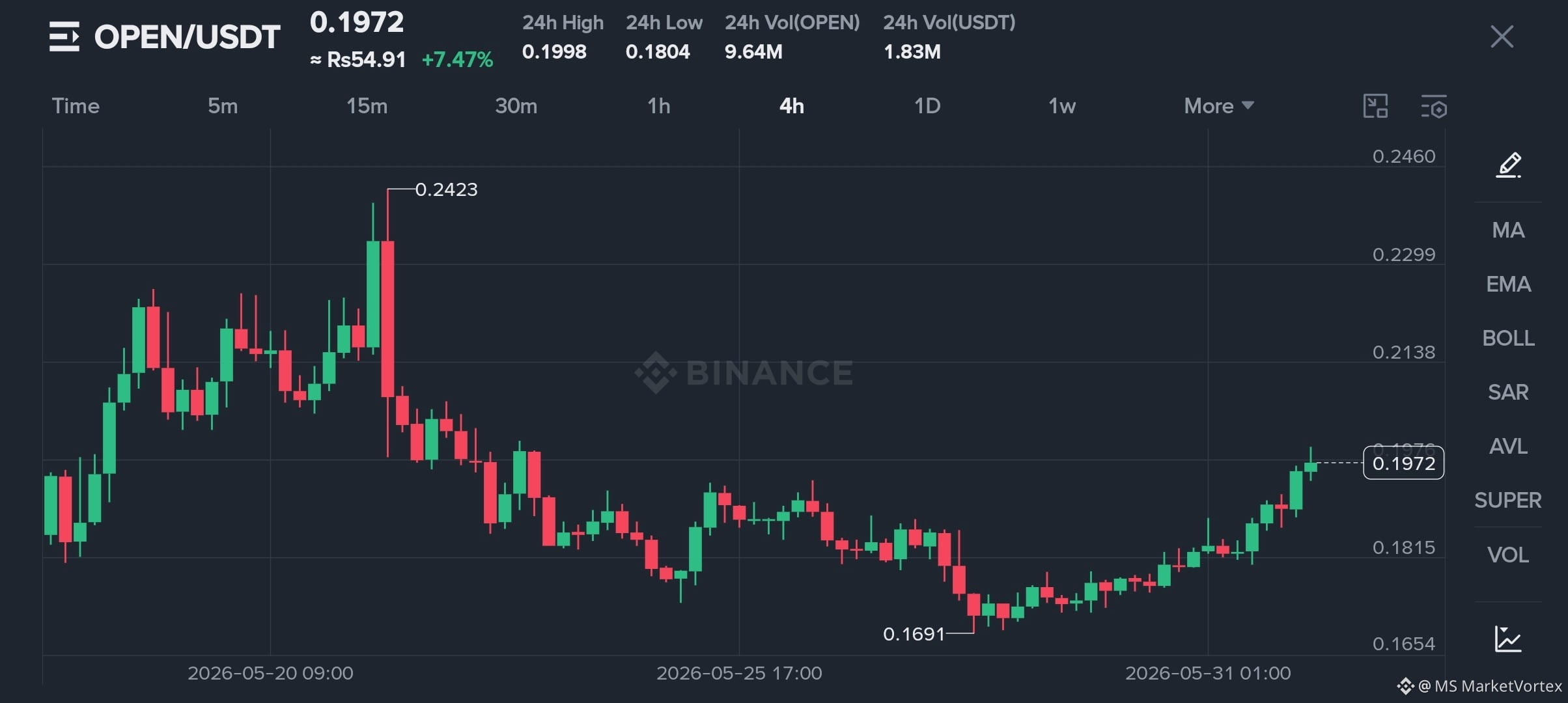Enable the SAR indicator
Screen dimensions: 1568x703
(x=1508, y=392)
